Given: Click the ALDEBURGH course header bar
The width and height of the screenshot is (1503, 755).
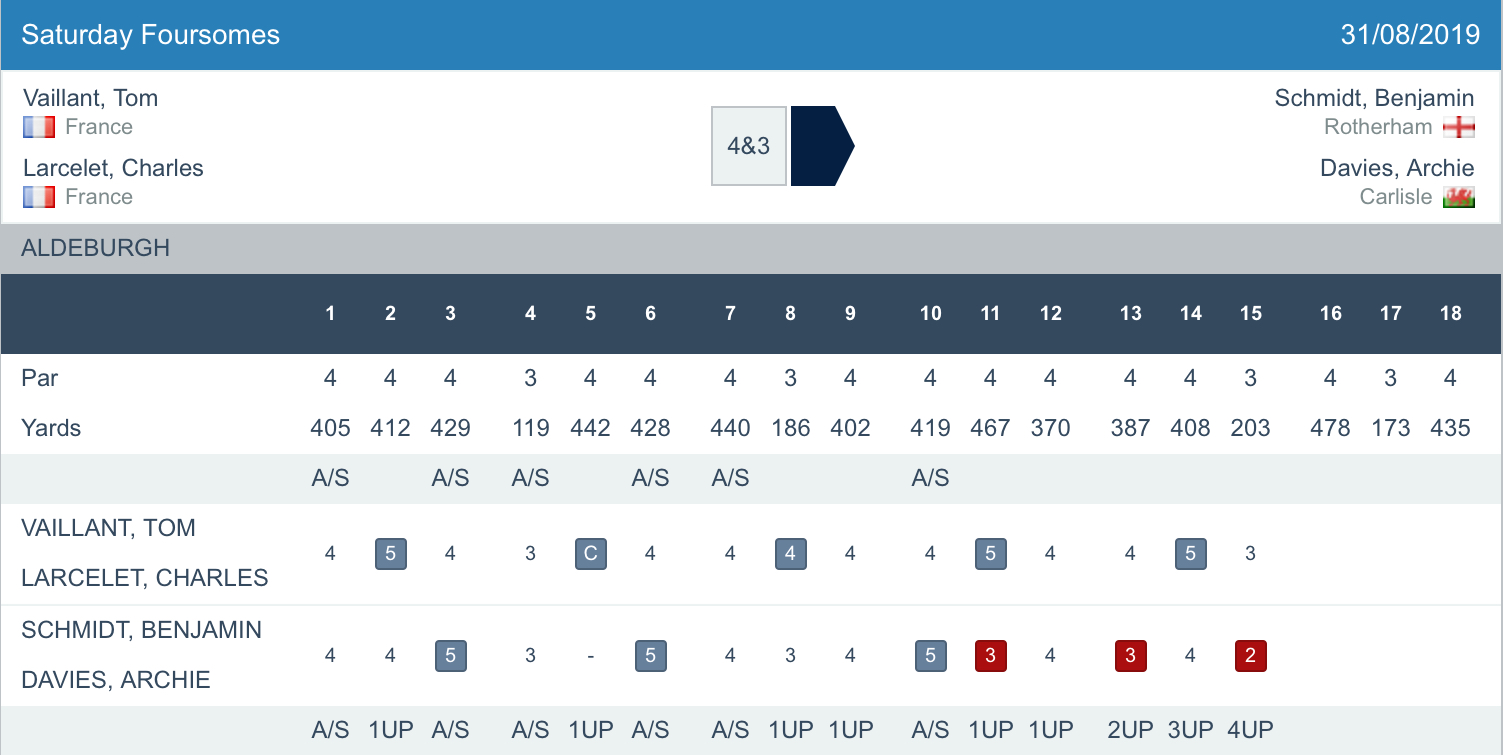Looking at the screenshot, I should click(751, 248).
